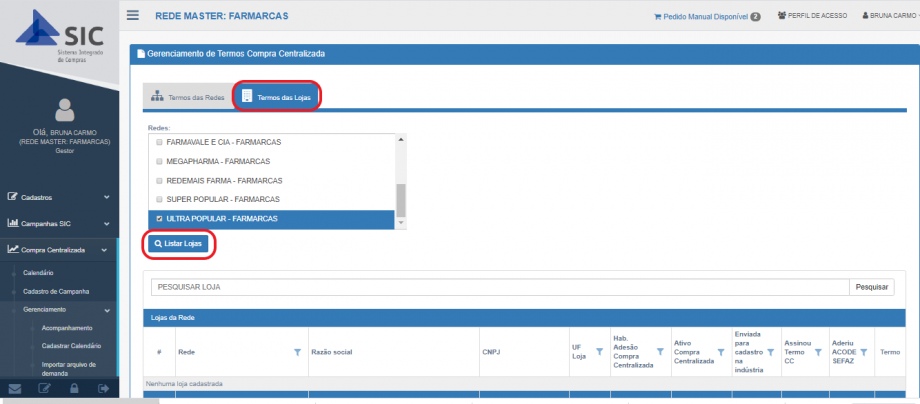Click the logout arrow icon
This screenshot has height=404, width=920.
click(103, 389)
